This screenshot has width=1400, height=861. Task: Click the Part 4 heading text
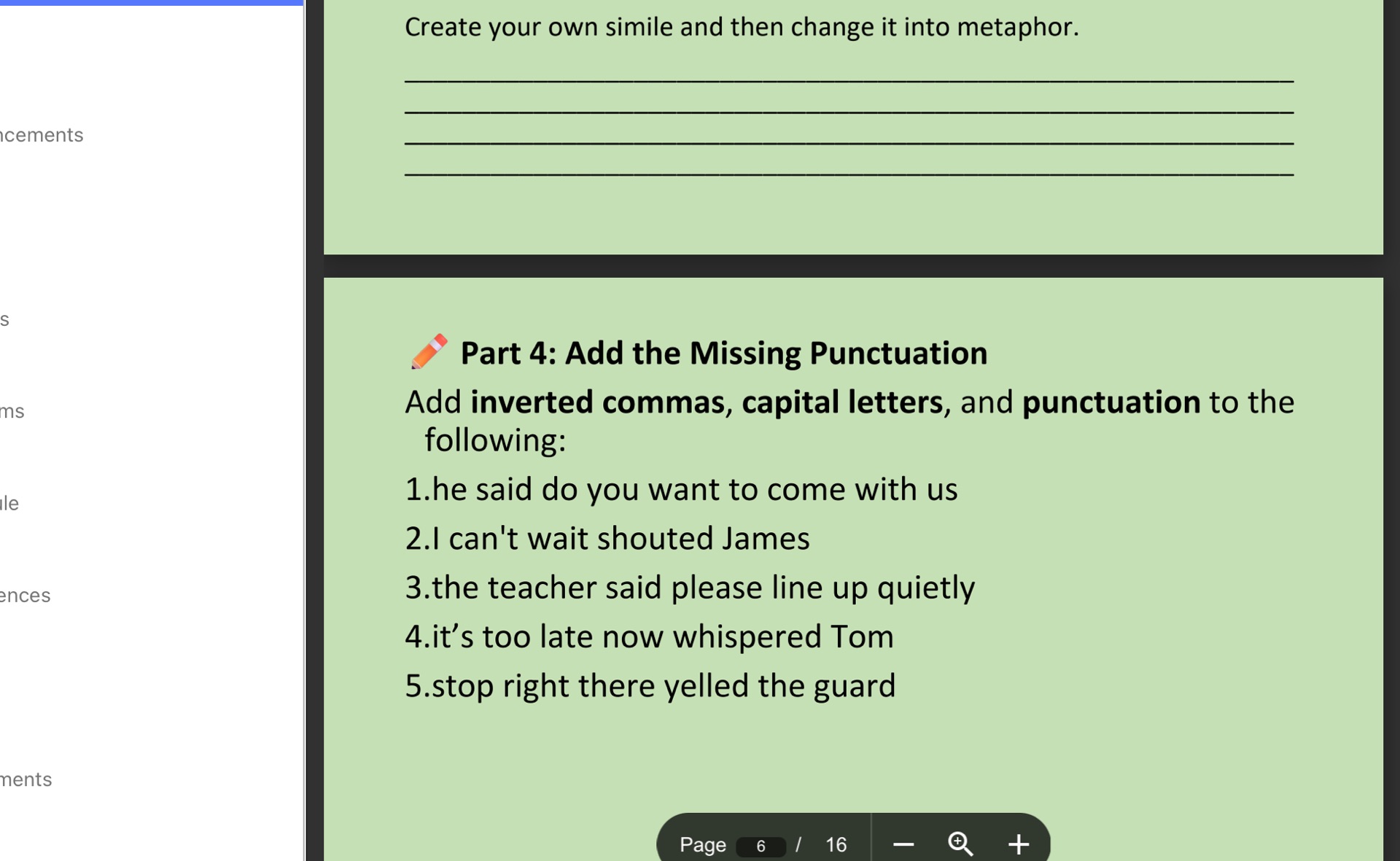tap(722, 352)
